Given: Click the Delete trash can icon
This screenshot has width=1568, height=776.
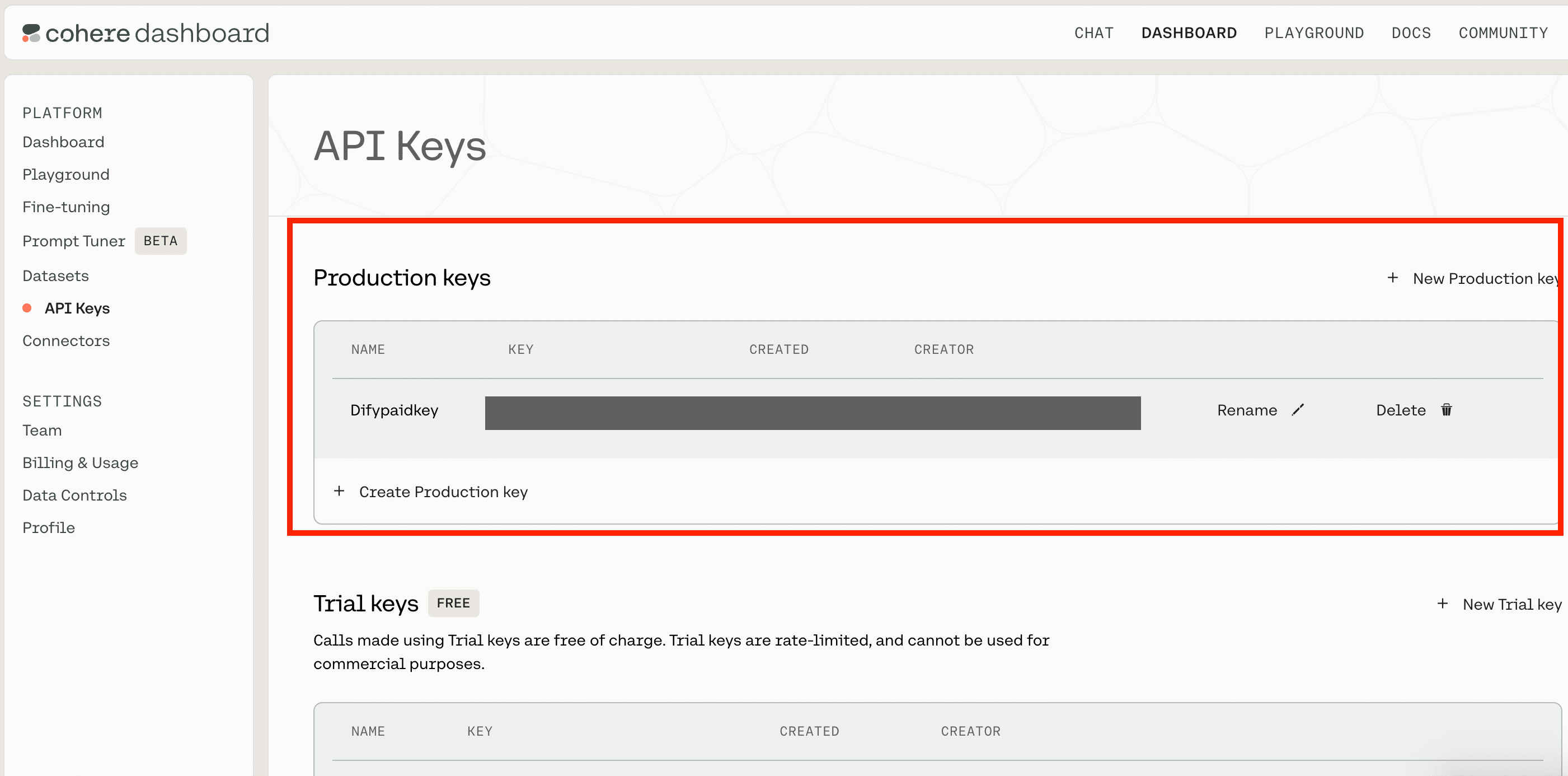Looking at the screenshot, I should click(1446, 410).
